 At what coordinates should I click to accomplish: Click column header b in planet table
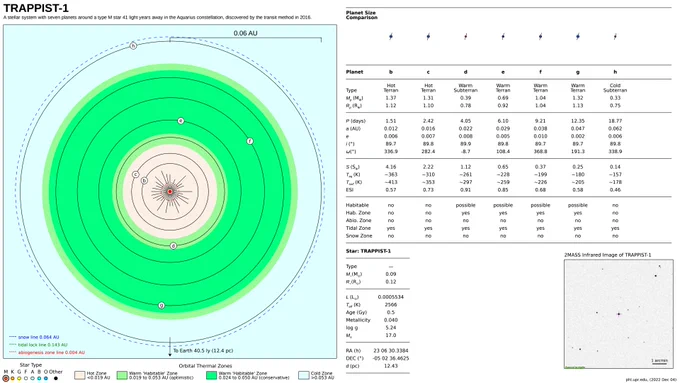(x=391, y=72)
